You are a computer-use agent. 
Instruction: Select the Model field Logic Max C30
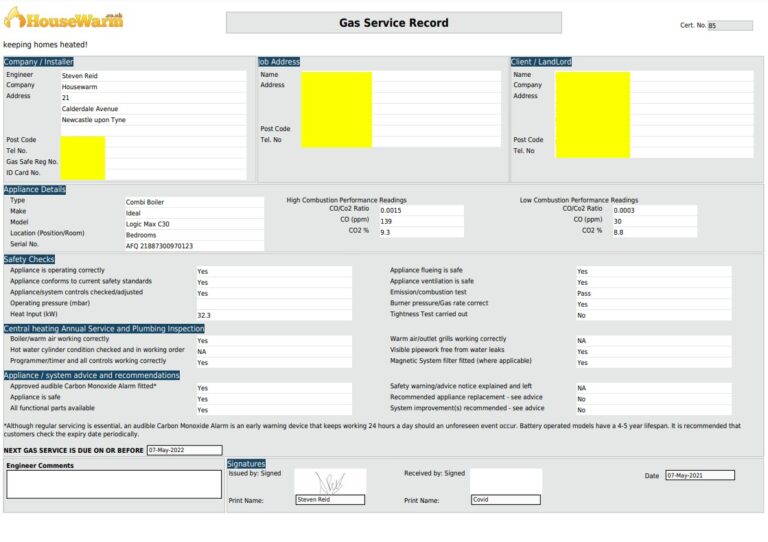[194, 224]
